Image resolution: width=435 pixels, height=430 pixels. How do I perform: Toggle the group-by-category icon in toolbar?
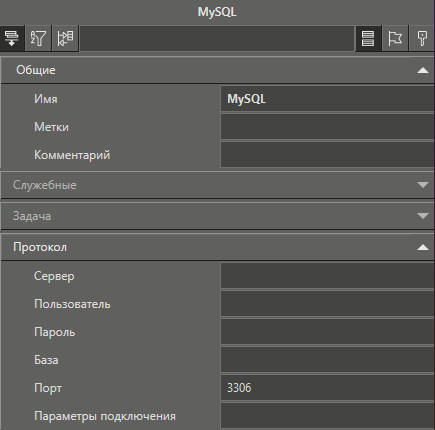[x=12, y=38]
